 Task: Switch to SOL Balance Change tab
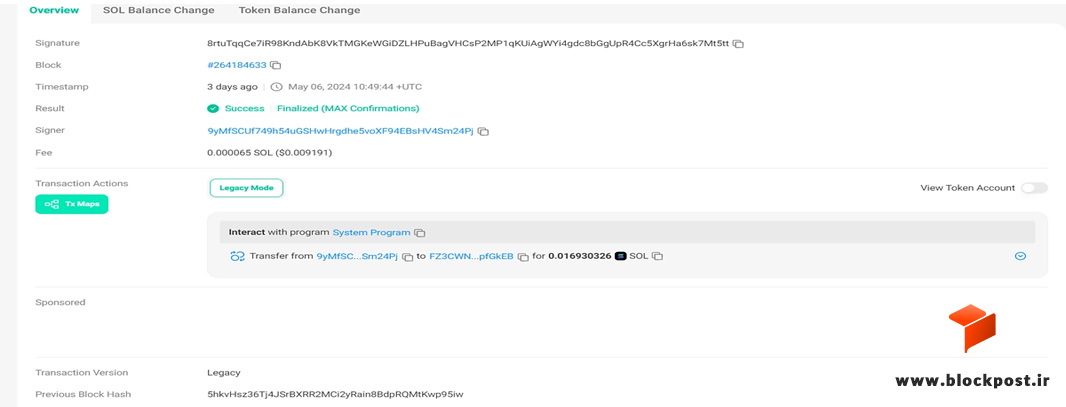[x=158, y=10]
